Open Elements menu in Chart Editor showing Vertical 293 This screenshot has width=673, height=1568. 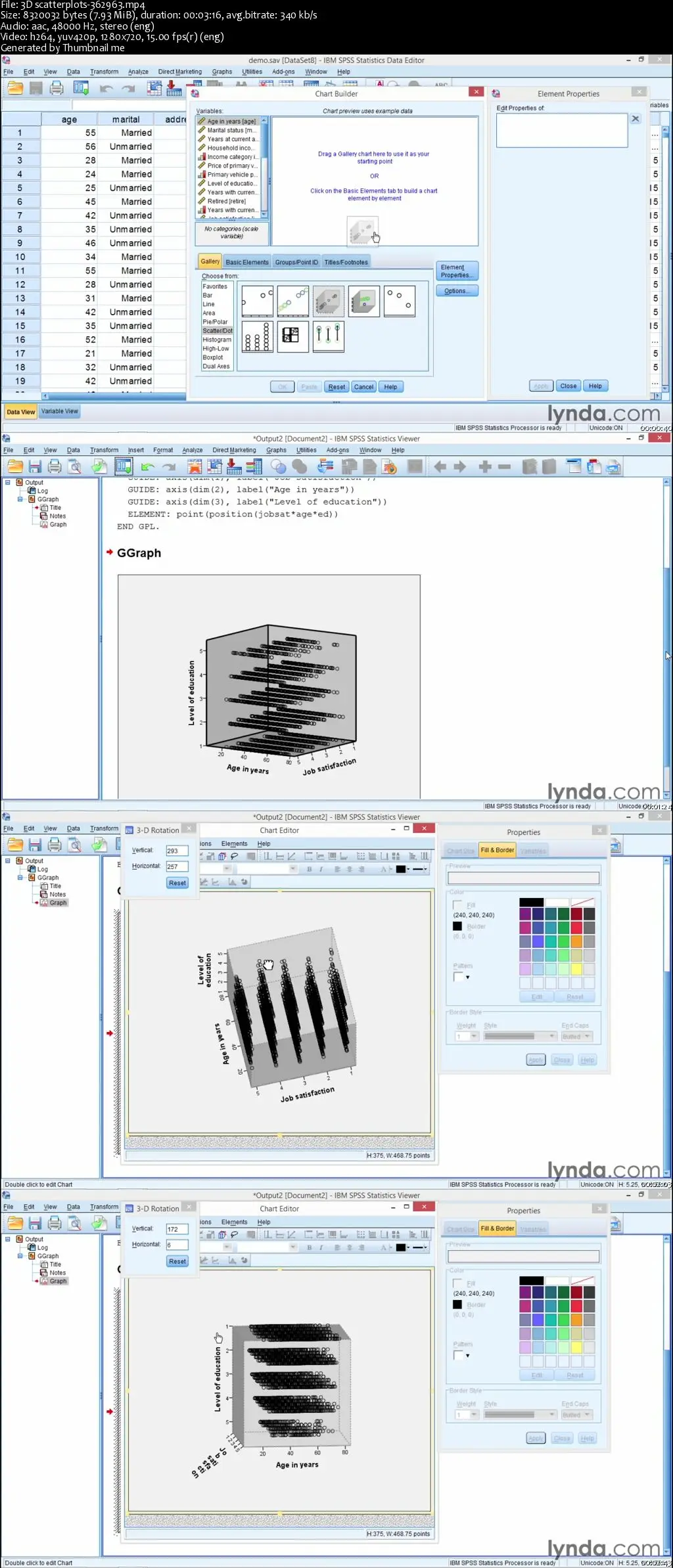[234, 843]
